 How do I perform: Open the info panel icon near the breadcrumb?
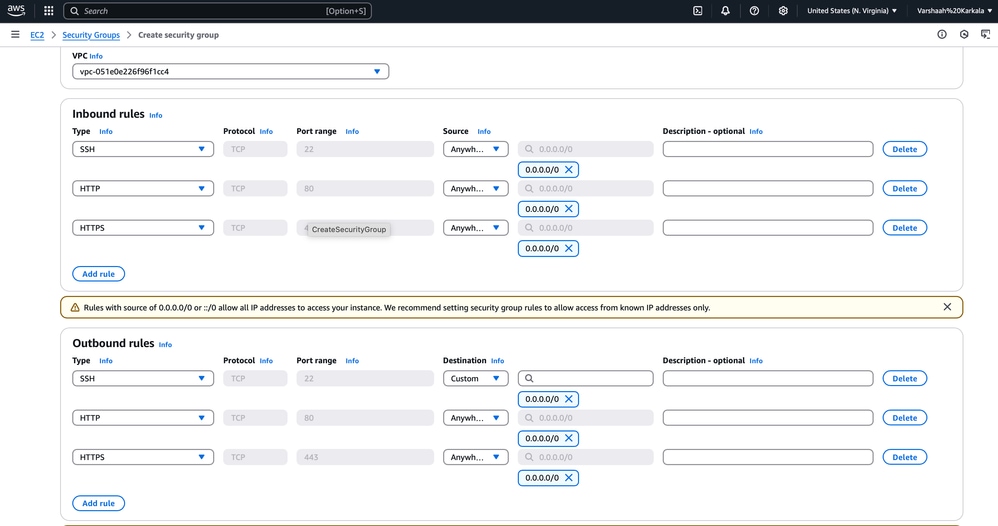click(942, 34)
